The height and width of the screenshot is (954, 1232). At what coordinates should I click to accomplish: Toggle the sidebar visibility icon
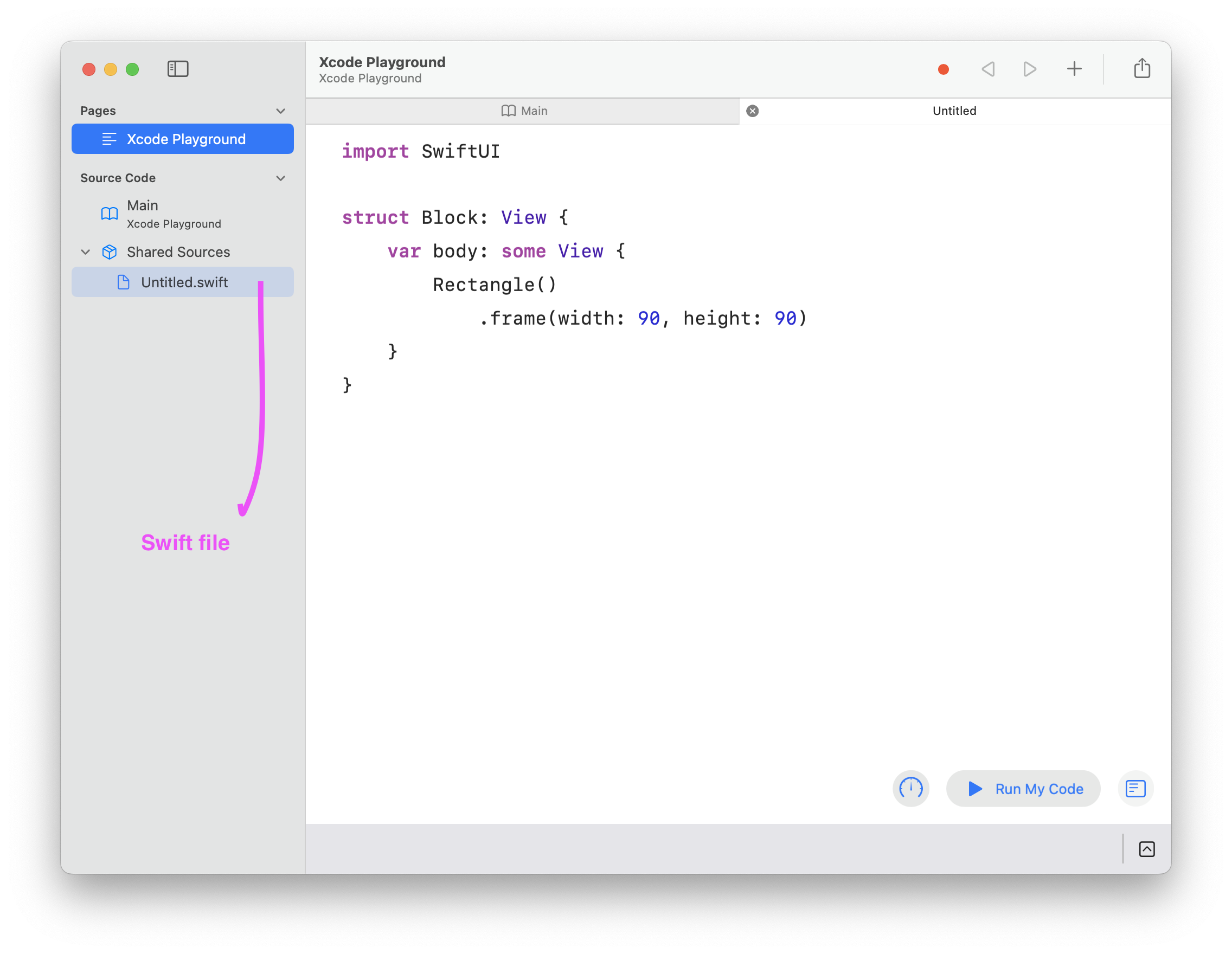(x=178, y=69)
